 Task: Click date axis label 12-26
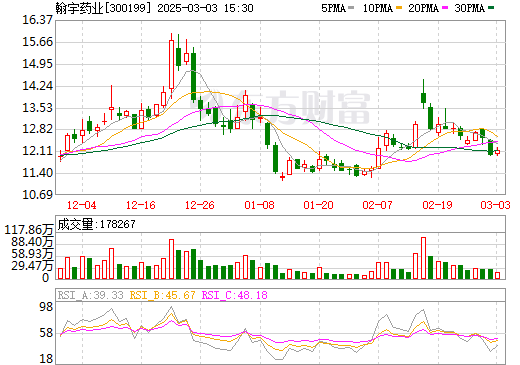tap(200, 205)
